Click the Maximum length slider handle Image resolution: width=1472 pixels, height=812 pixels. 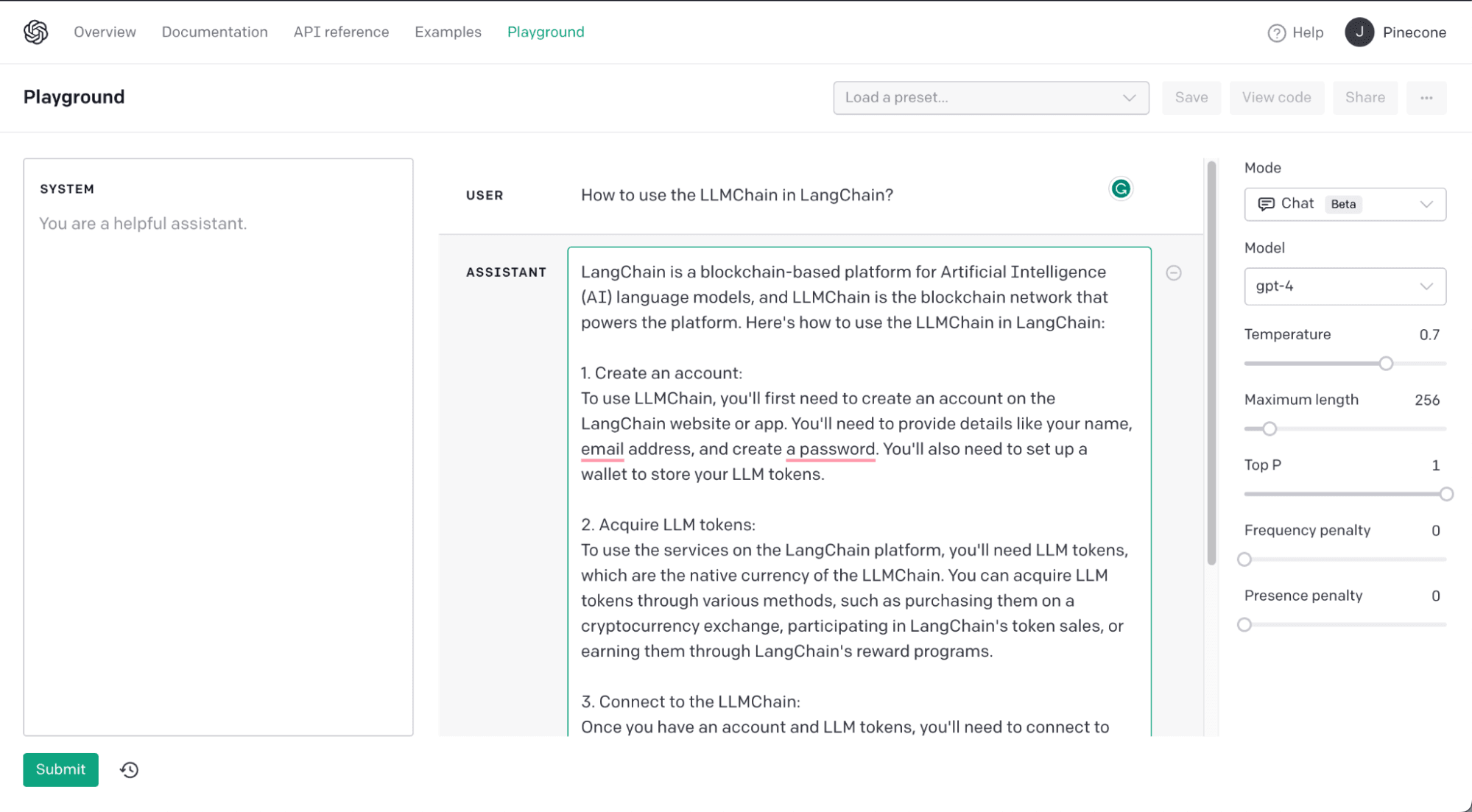(1269, 429)
